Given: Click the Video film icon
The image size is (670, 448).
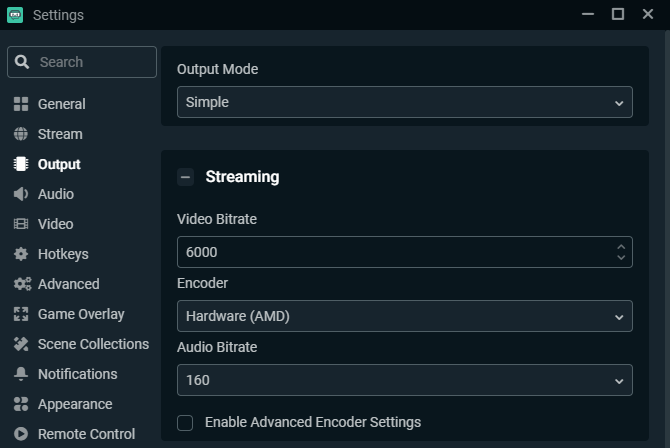Looking at the screenshot, I should 21,224.
